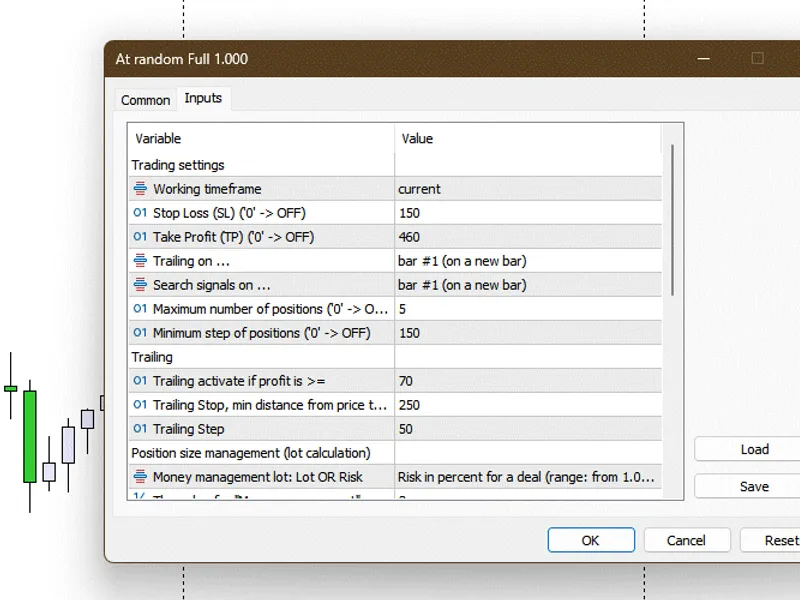Select the 'Stop Loss (SL)' variable label
The width and height of the screenshot is (800, 600).
click(x=229, y=213)
